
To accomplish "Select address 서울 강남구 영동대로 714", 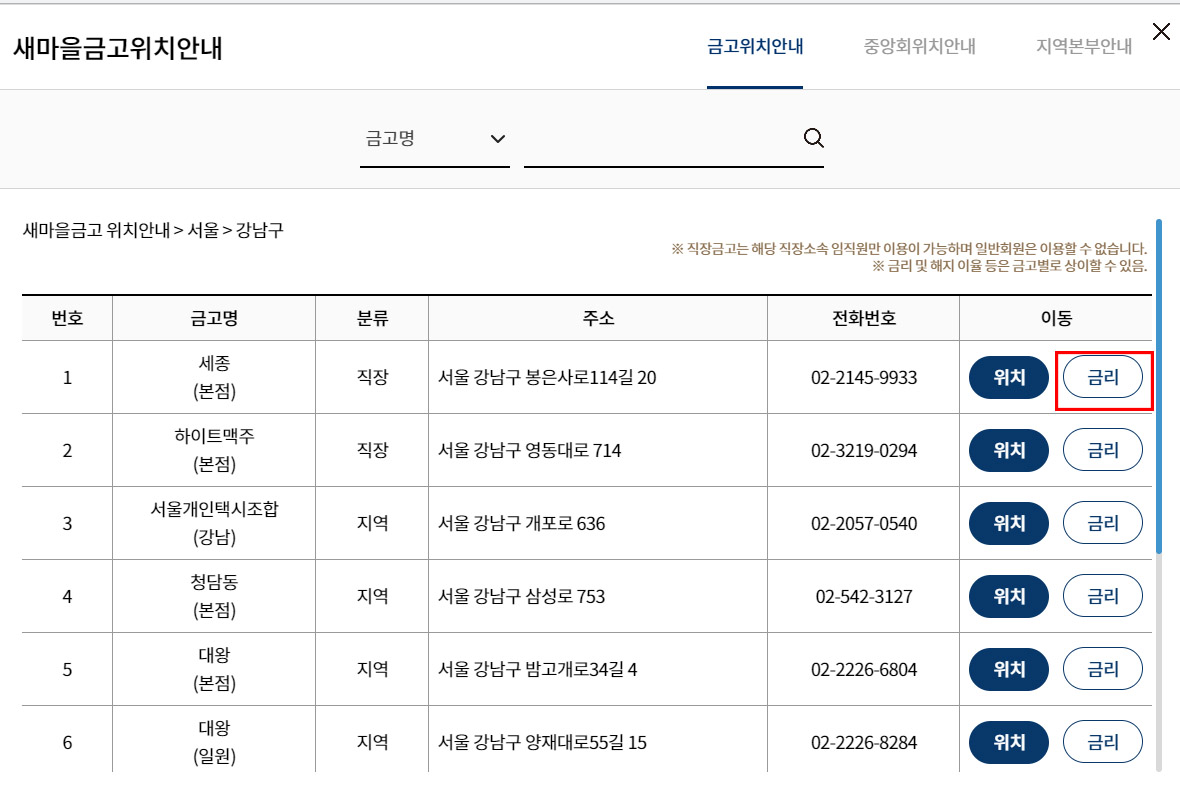I will click(530, 451).
